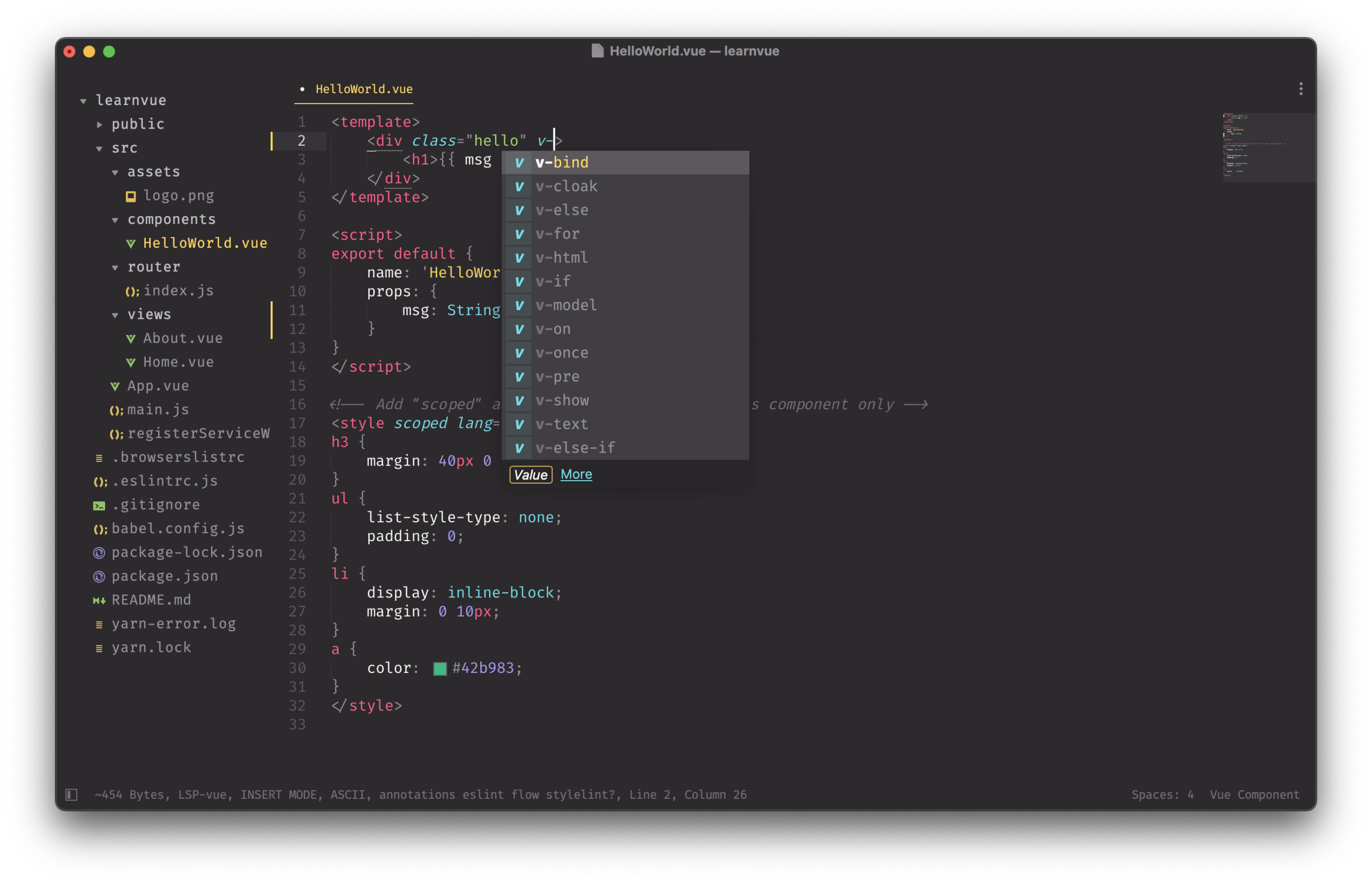Image resolution: width=1372 pixels, height=884 pixels.
Task: Open the More link in completion popup
Action: coord(576,474)
